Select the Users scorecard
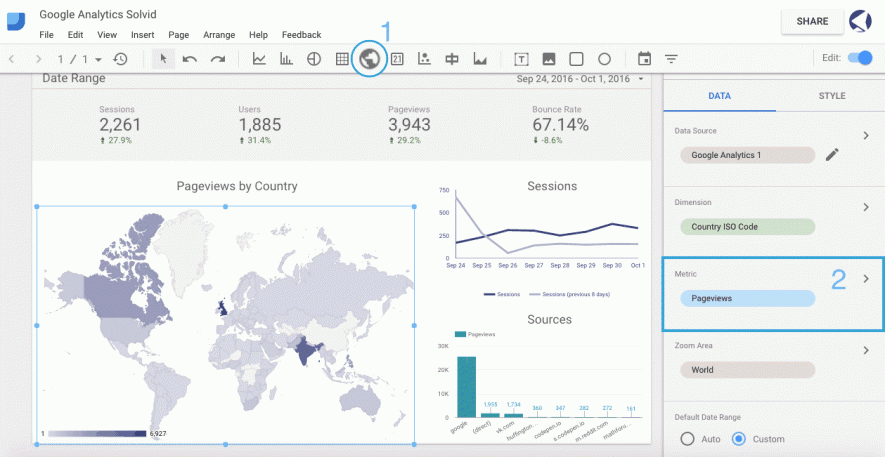885x457 pixels. 259,125
